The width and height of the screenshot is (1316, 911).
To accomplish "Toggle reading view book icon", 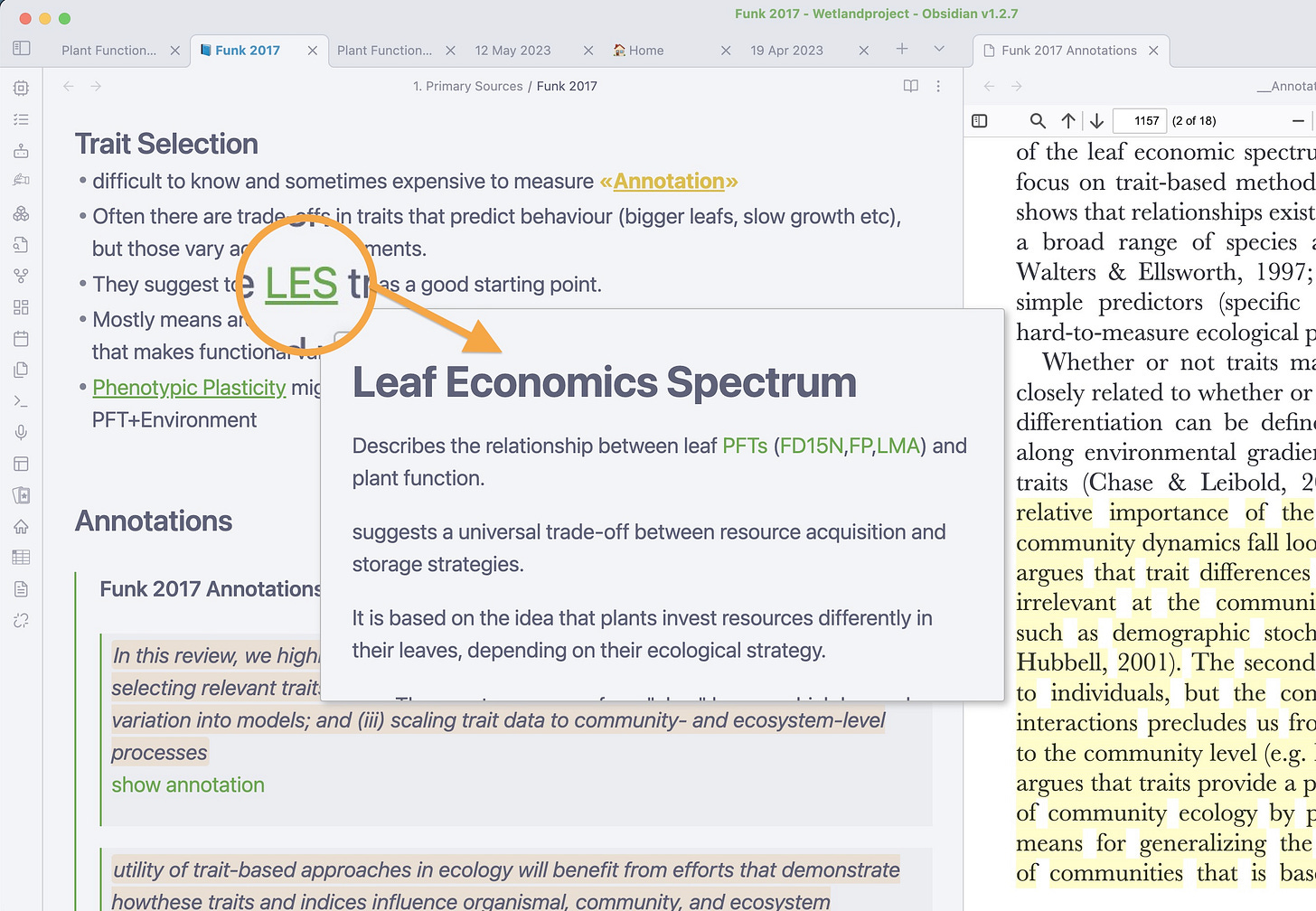I will (911, 86).
